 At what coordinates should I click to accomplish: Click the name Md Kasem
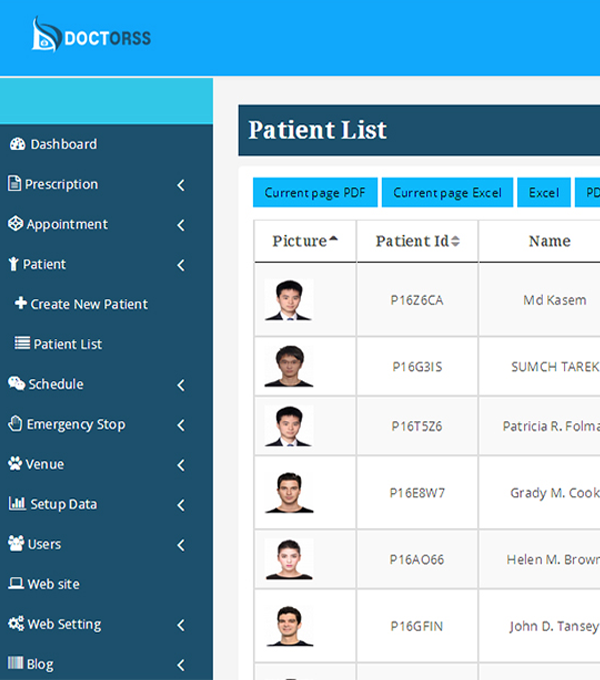(x=554, y=300)
